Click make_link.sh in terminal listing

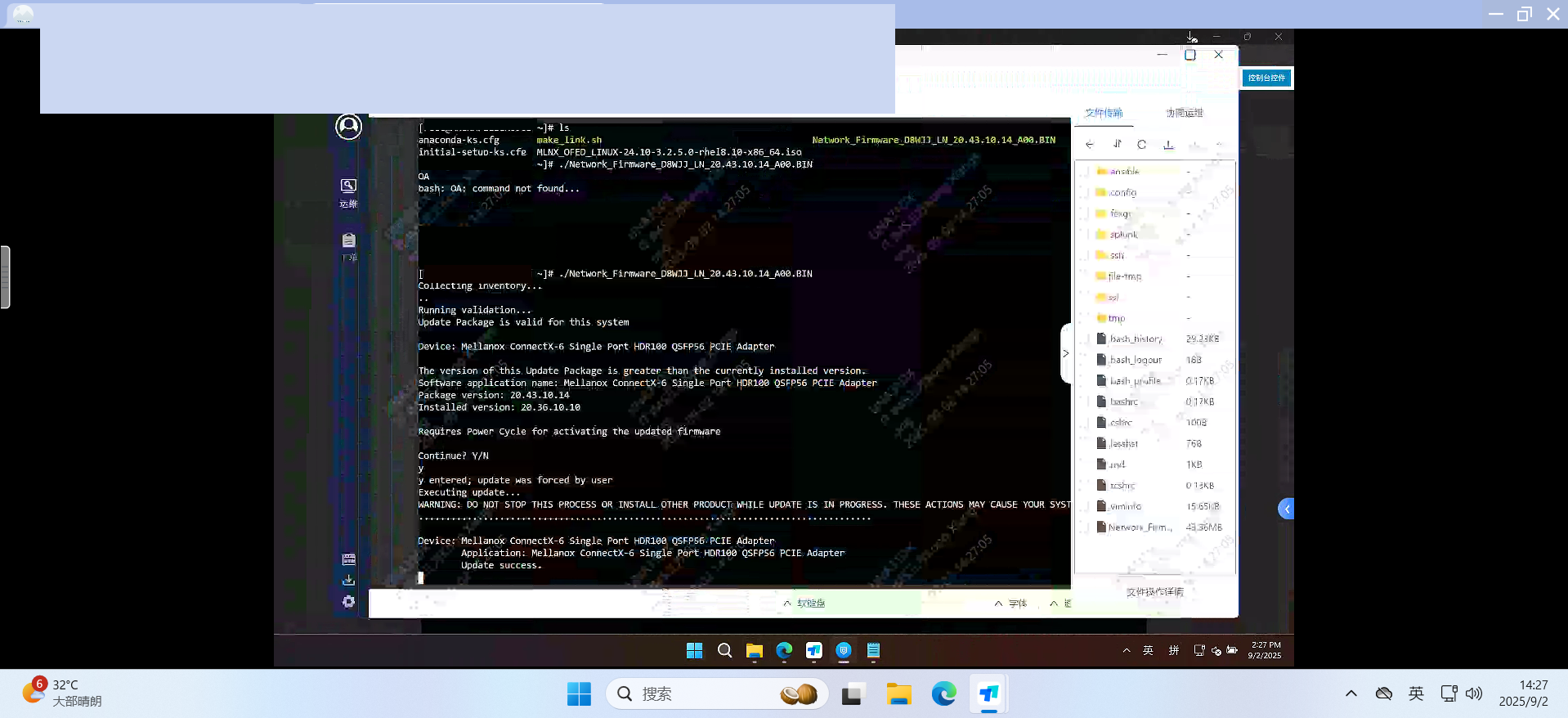pos(569,140)
